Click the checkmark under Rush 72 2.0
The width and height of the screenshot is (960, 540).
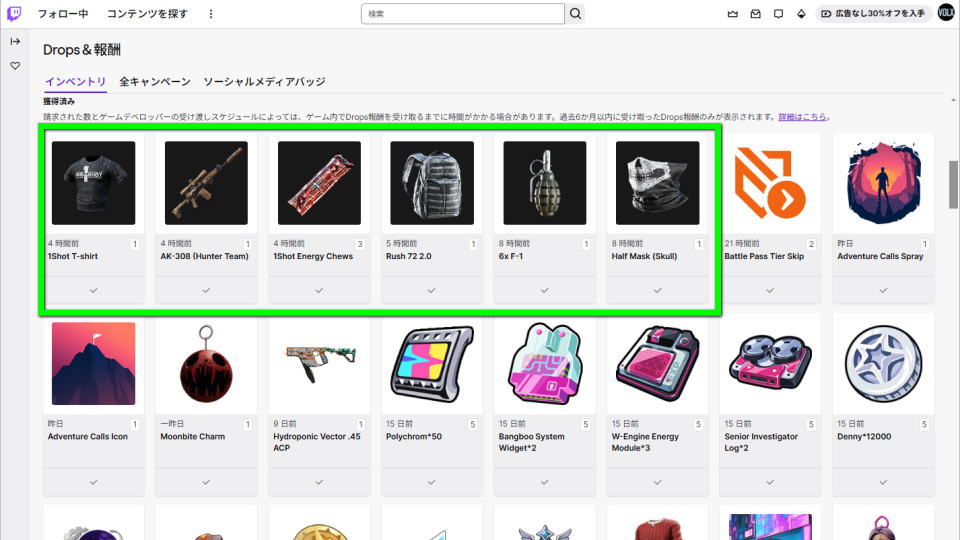[x=432, y=290]
